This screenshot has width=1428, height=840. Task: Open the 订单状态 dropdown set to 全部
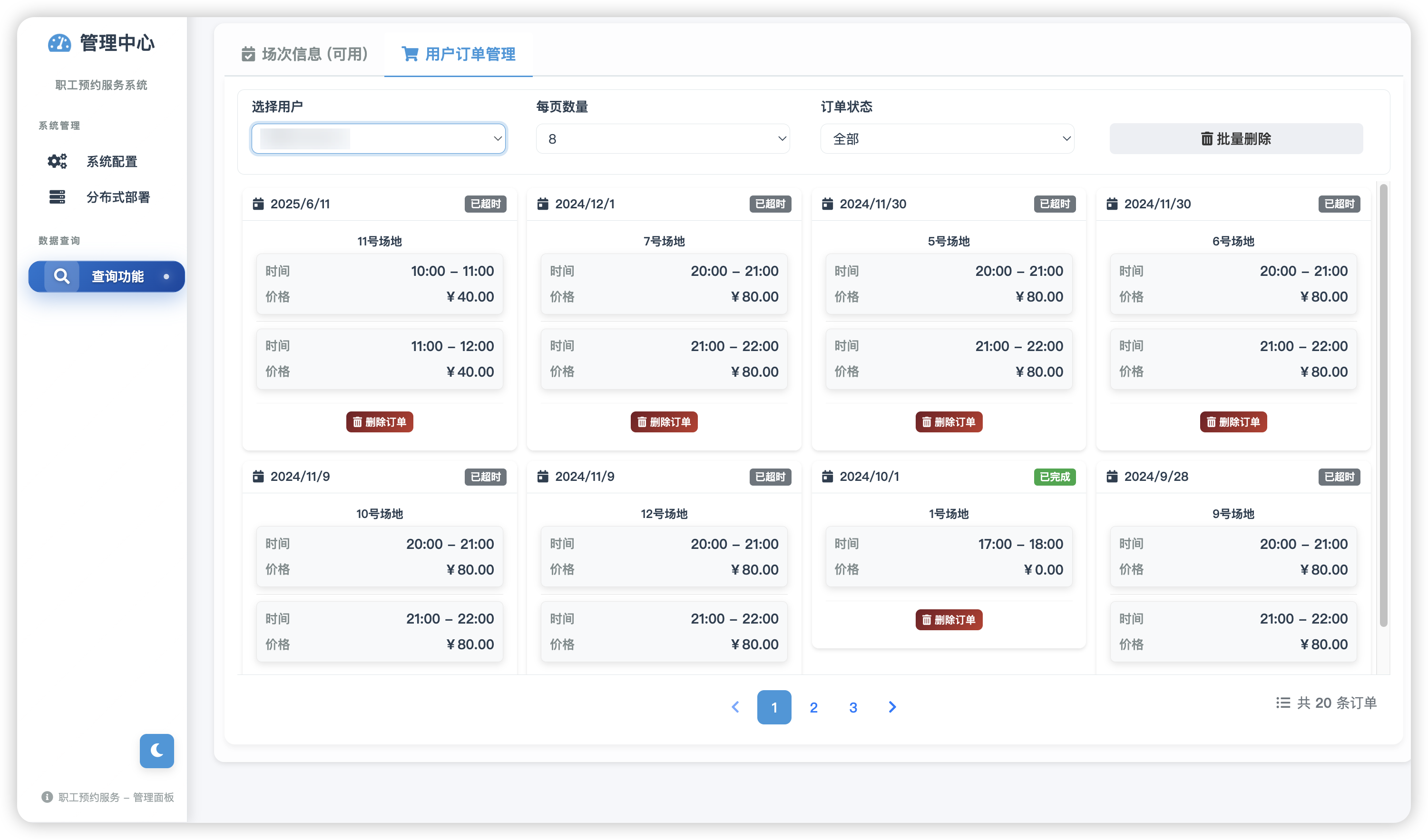tap(947, 139)
